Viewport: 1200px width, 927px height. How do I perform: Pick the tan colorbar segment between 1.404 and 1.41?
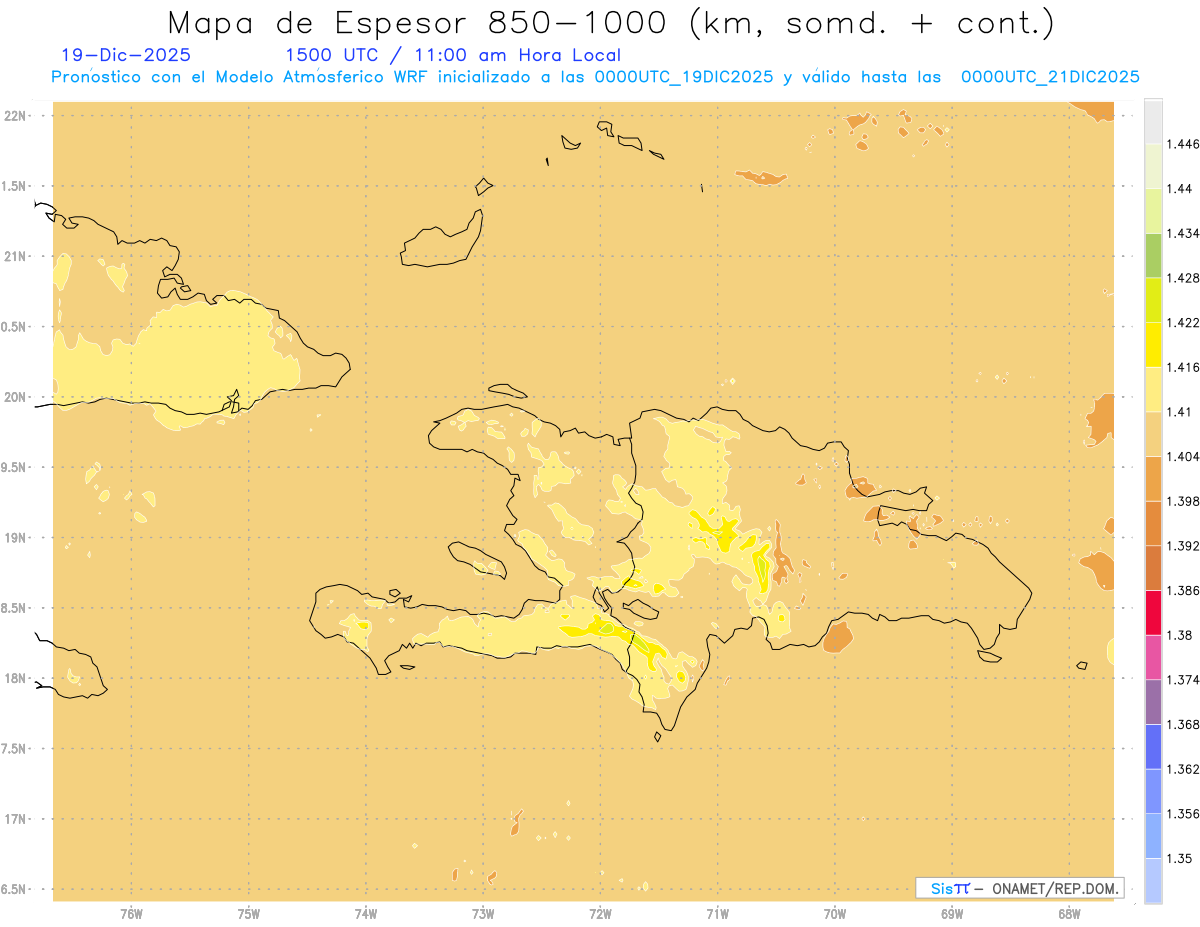coord(1153,434)
